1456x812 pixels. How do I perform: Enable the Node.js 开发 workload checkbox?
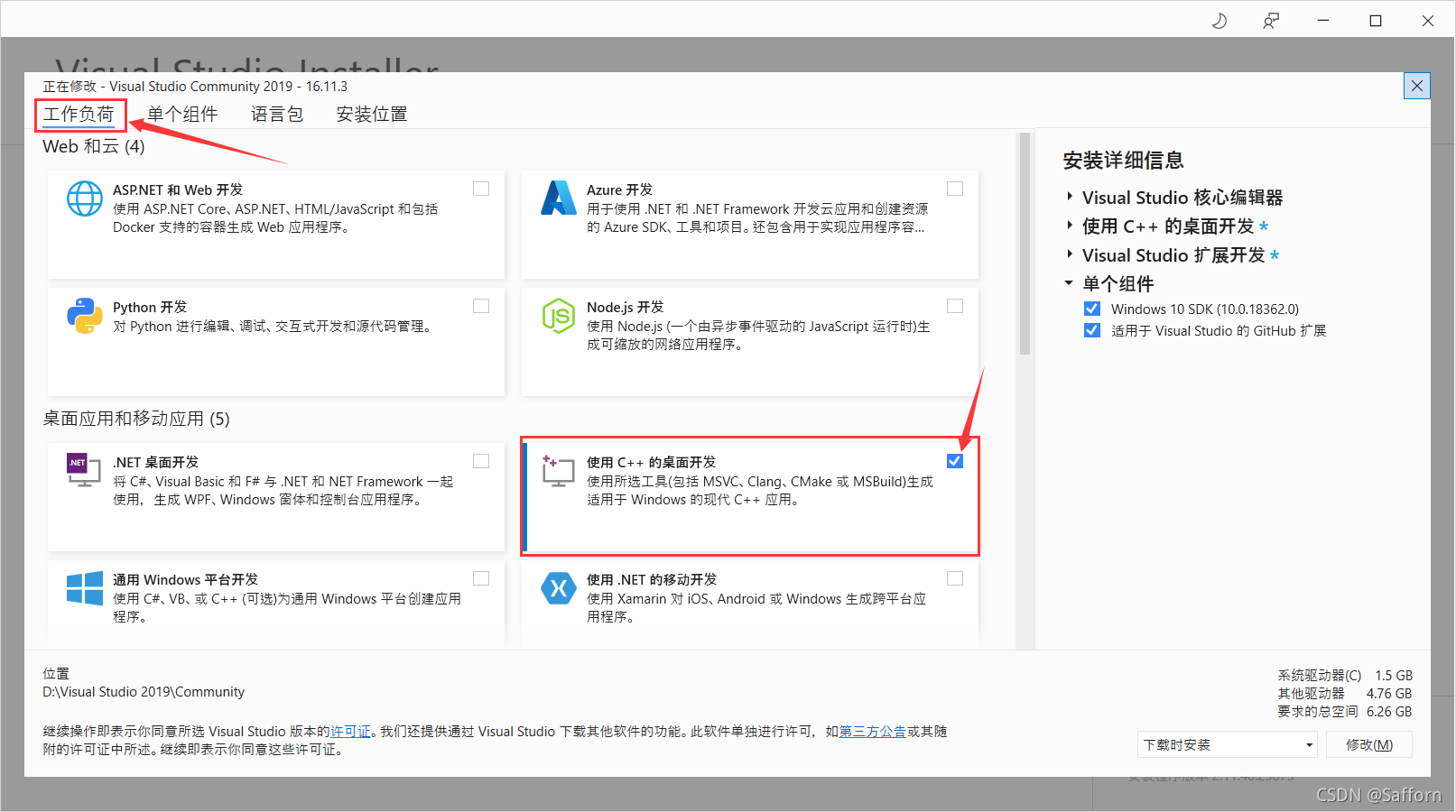pyautogui.click(x=955, y=306)
